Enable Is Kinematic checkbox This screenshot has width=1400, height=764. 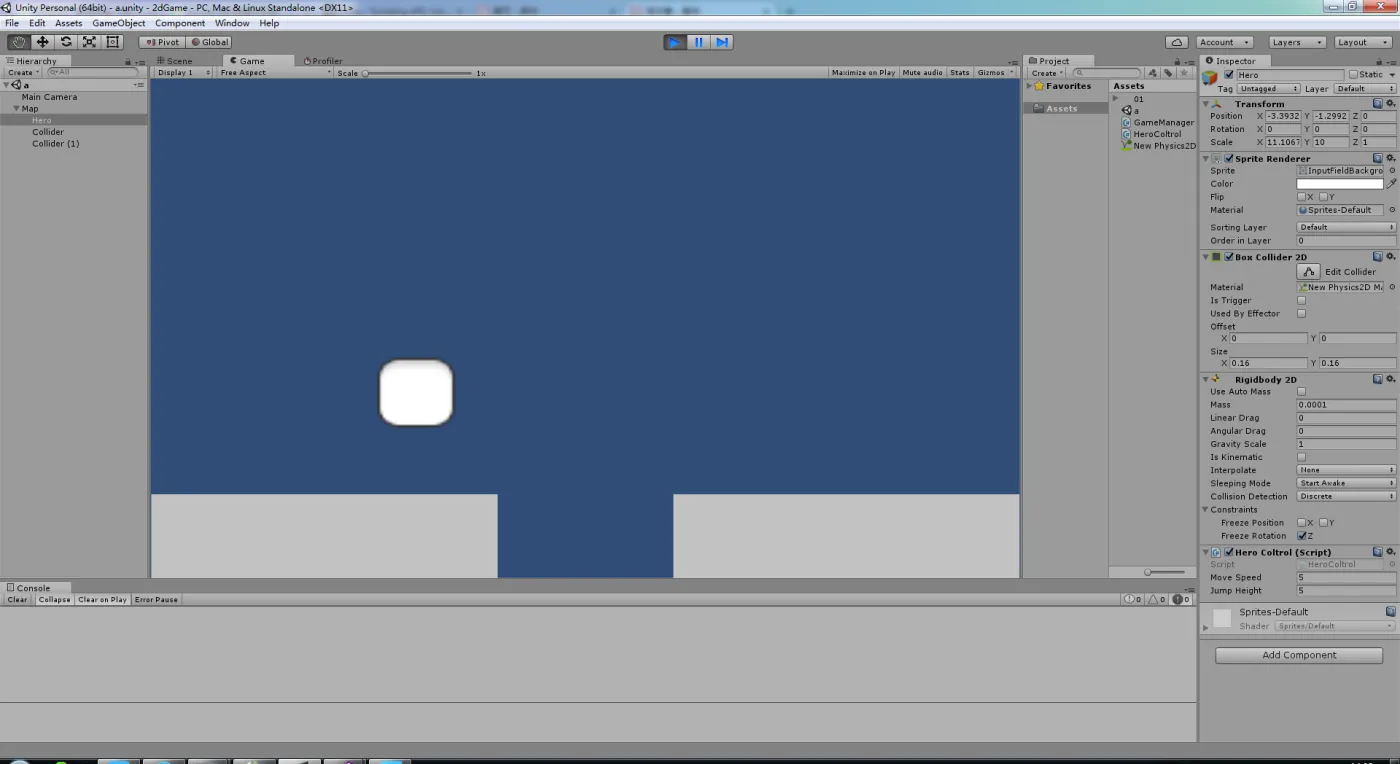(1301, 457)
